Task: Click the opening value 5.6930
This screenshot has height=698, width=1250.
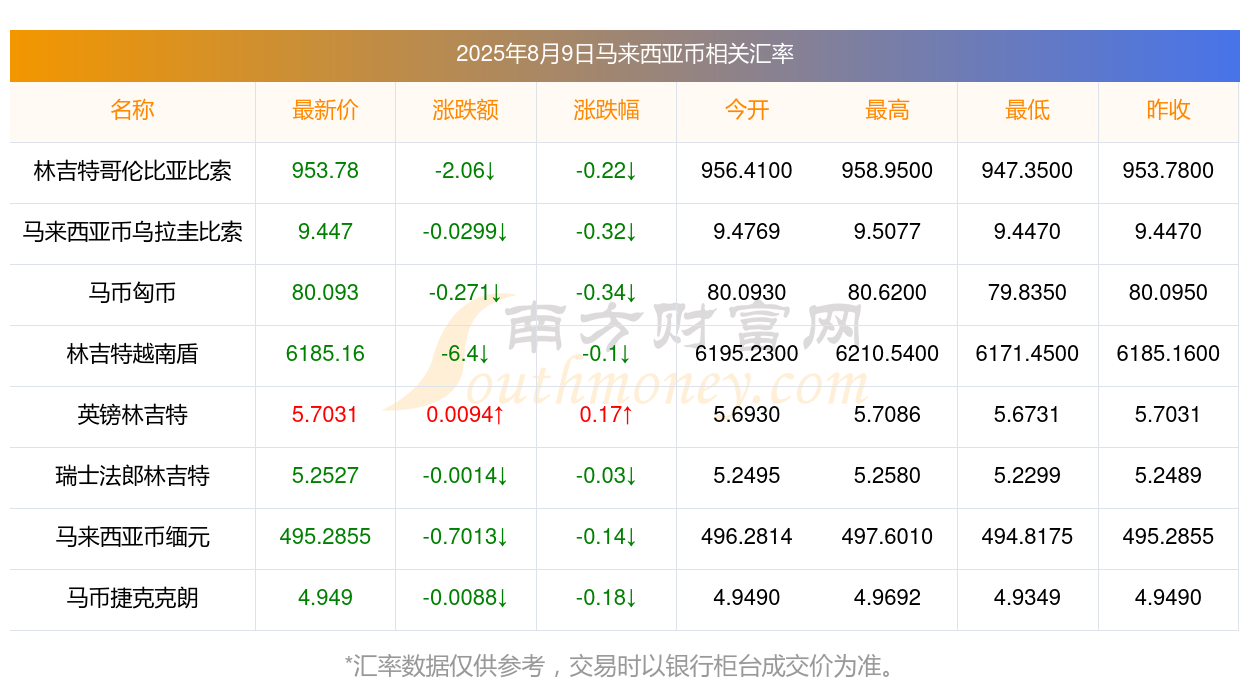Action: pos(747,415)
